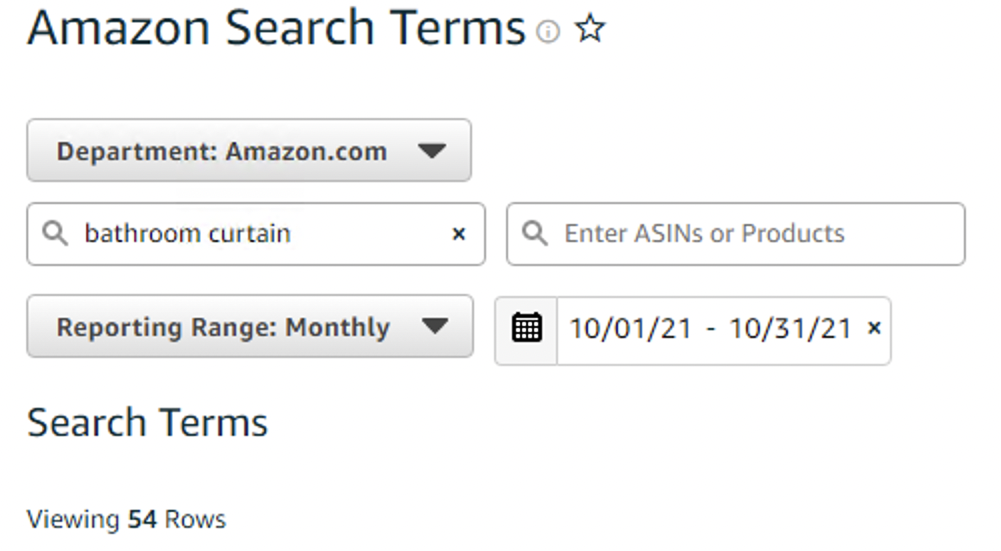Clear the selected date range
Screen dimensions: 1001x551
point(875,328)
